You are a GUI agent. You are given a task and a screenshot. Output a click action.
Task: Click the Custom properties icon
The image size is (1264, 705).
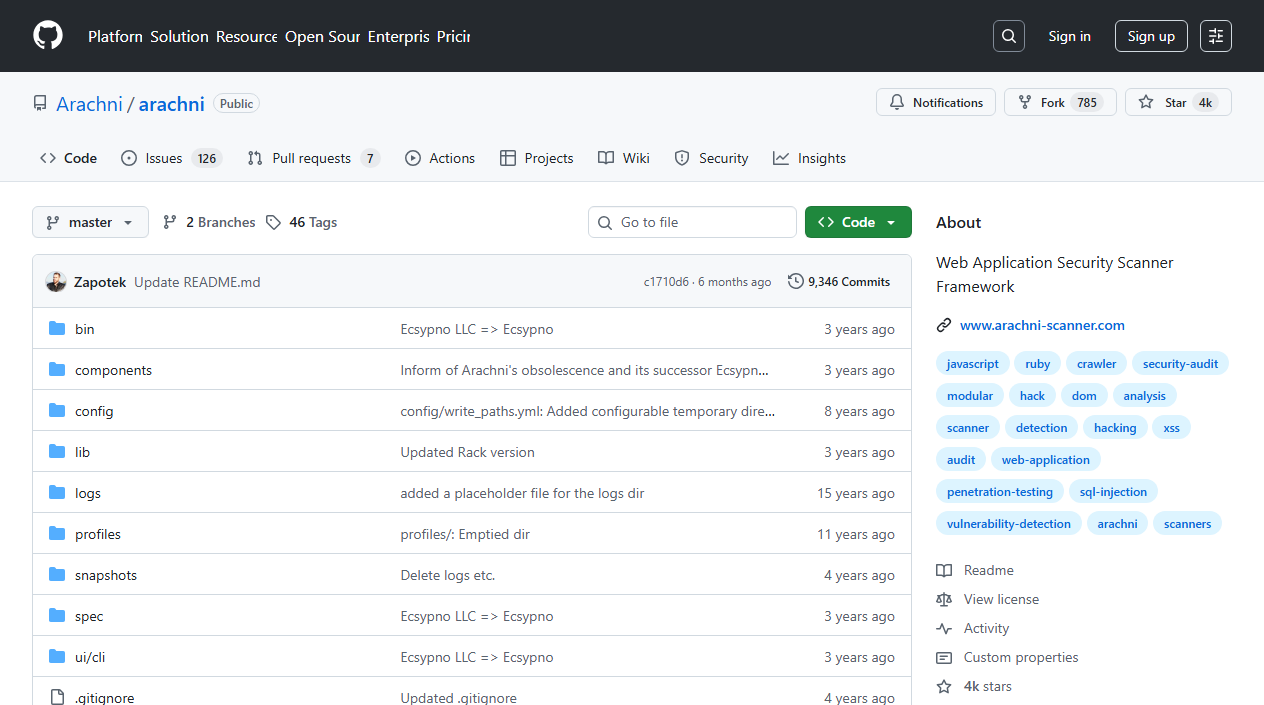[944, 657]
